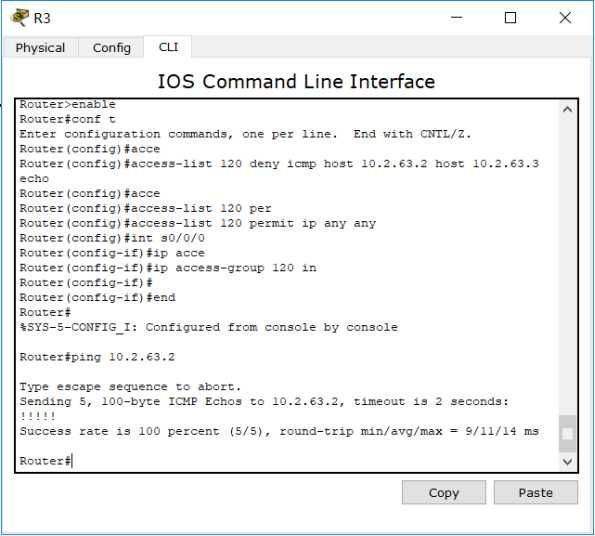
Task: Click the R3 router app icon in title bar
Action: tap(20, 17)
